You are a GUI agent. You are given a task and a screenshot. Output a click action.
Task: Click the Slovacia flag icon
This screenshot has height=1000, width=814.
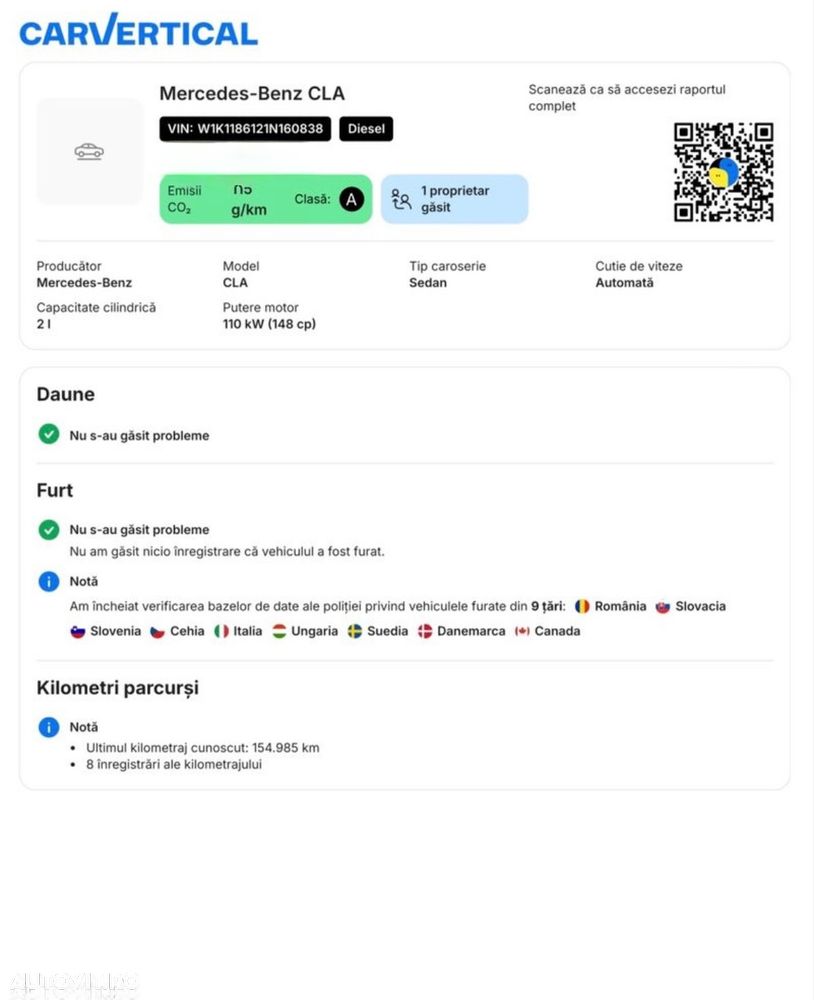(x=663, y=607)
